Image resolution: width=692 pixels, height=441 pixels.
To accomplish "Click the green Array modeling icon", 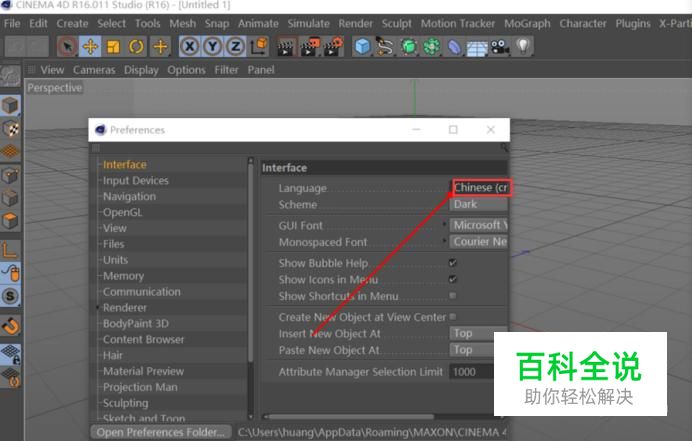I will coord(432,46).
